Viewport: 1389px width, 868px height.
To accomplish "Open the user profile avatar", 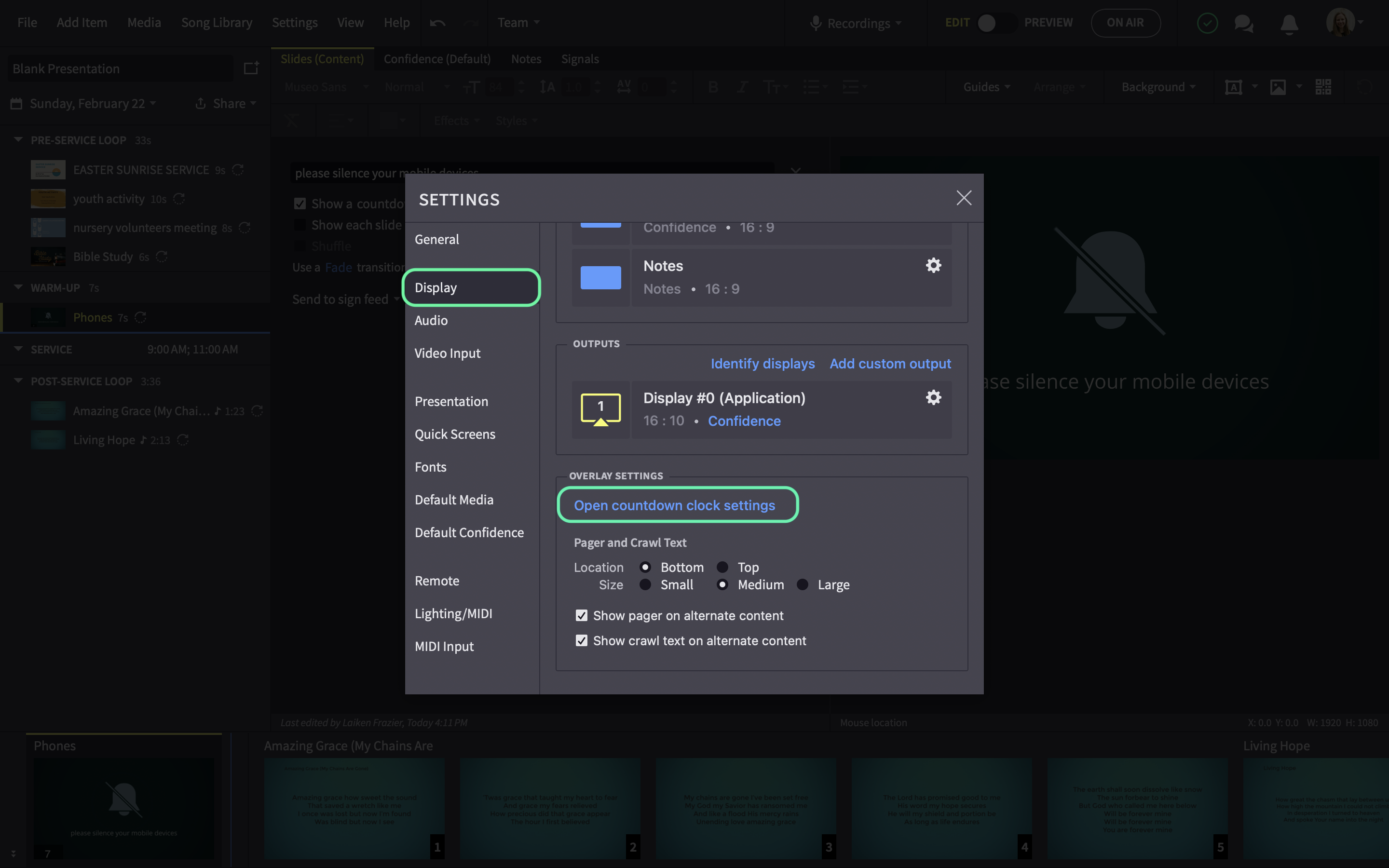I will 1340,22.
